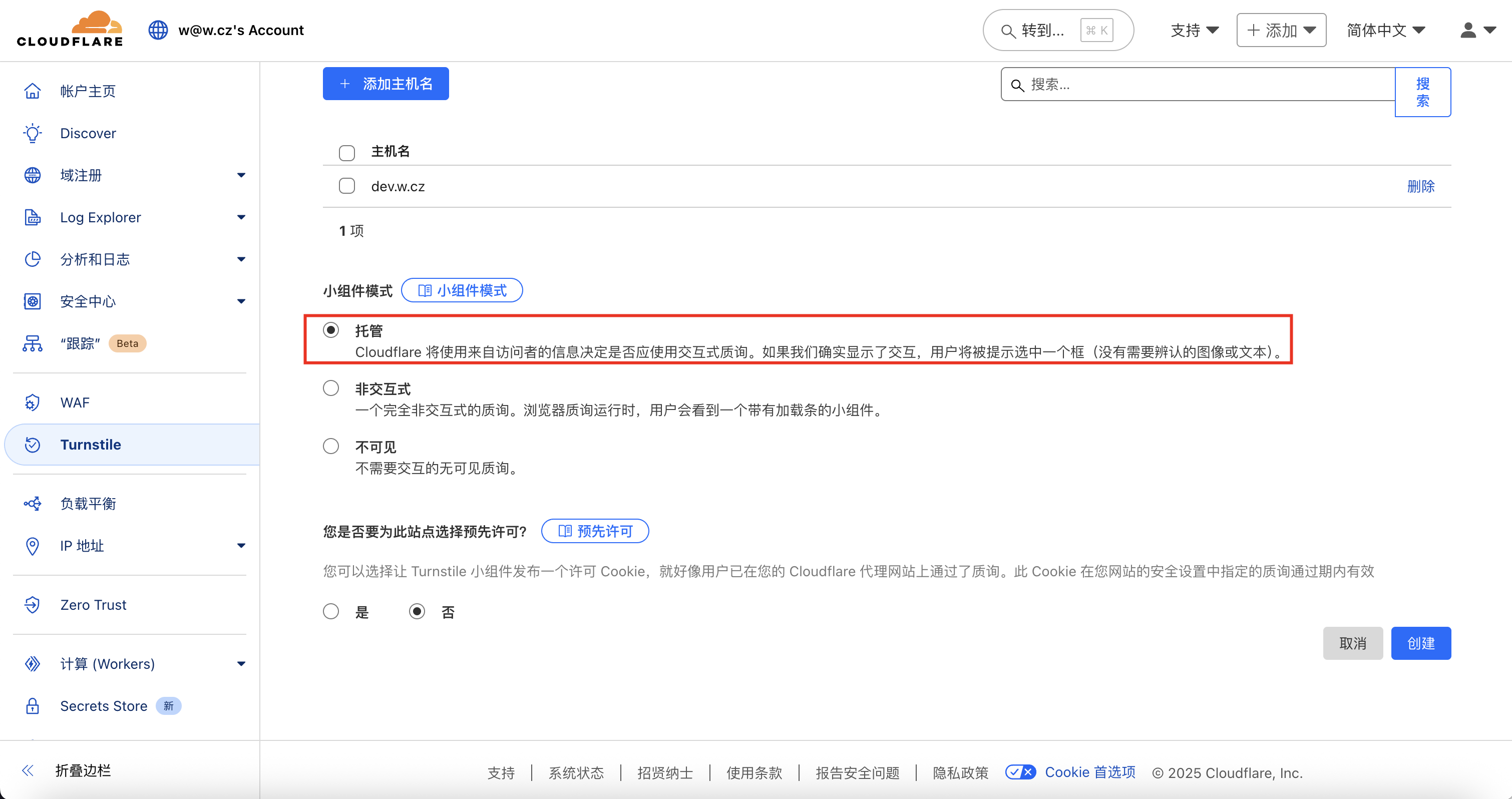This screenshot has height=799, width=1512.
Task: Open the 简体中文 language dropdown
Action: pyautogui.click(x=1386, y=31)
